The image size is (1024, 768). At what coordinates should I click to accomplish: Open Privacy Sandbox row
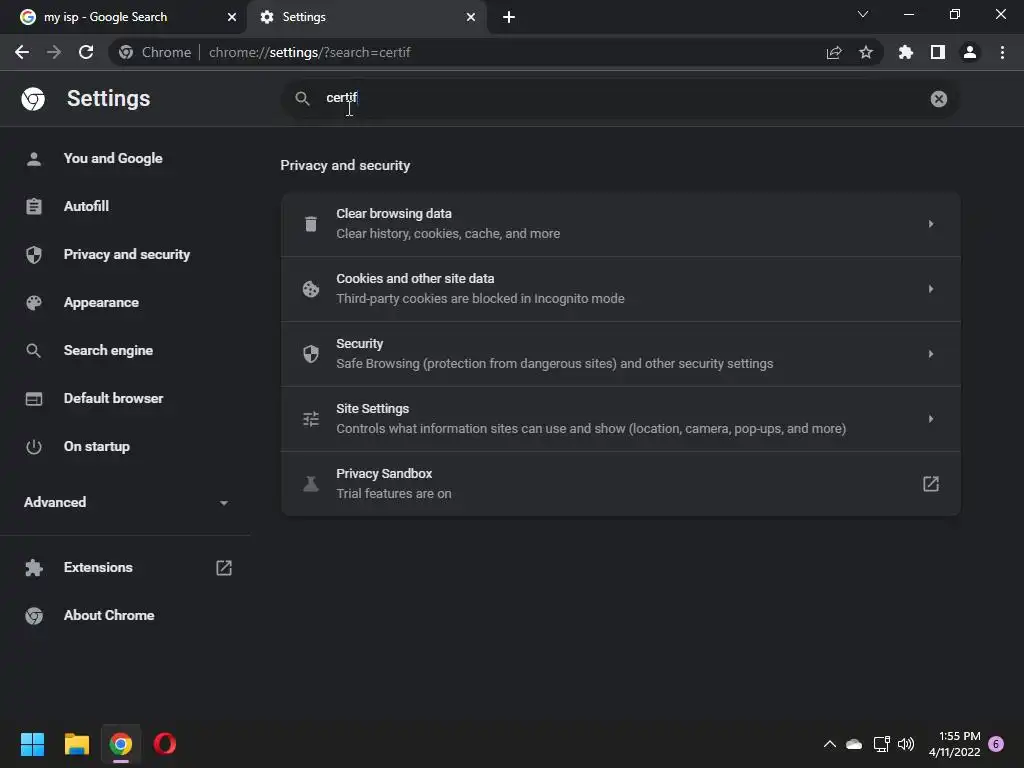(x=620, y=484)
